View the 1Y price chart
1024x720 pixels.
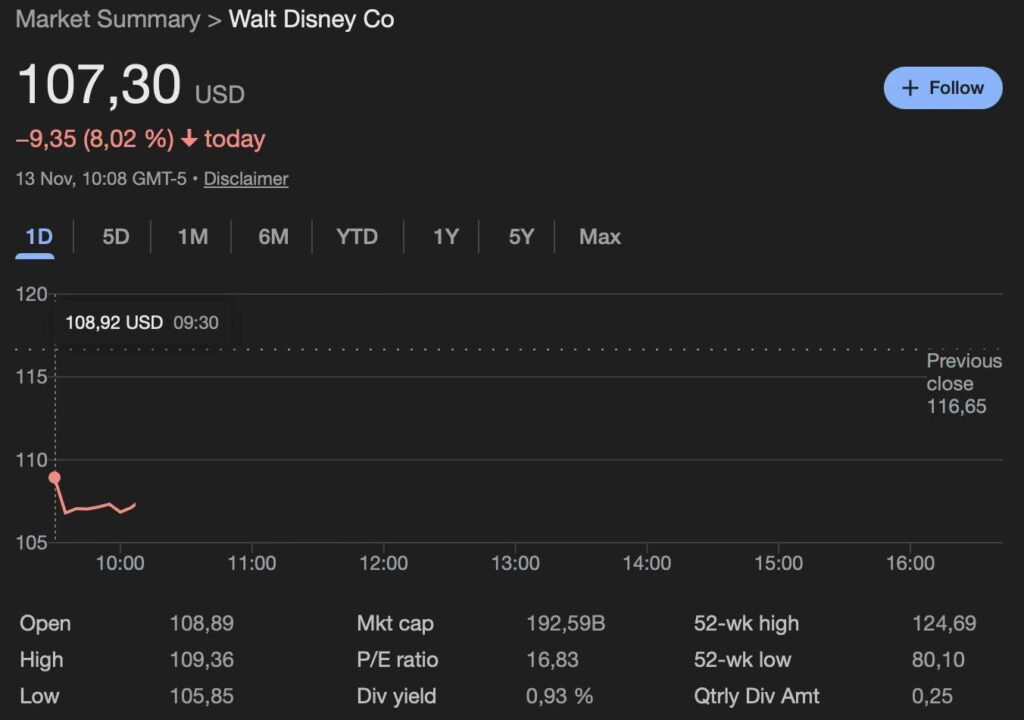[x=445, y=237]
